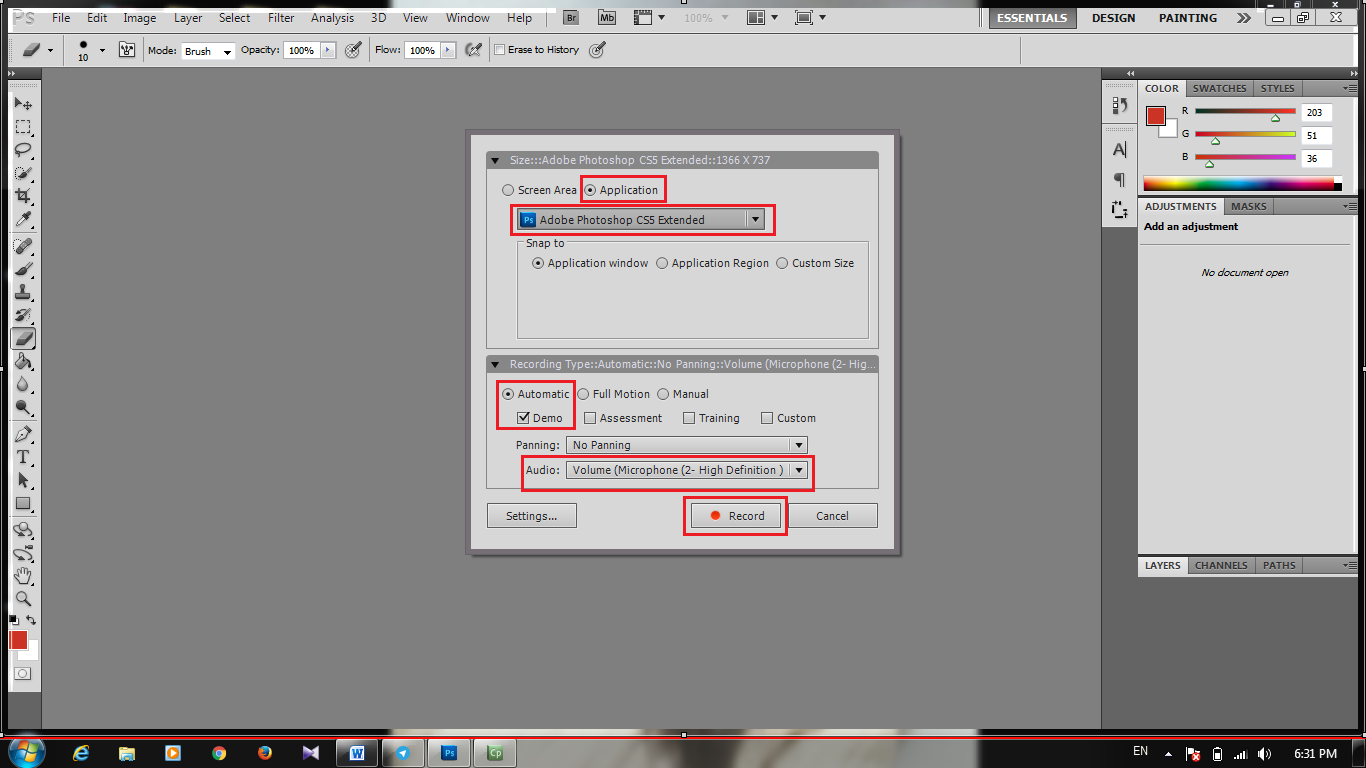
Task: Select the Hand tool
Action: 23,576
